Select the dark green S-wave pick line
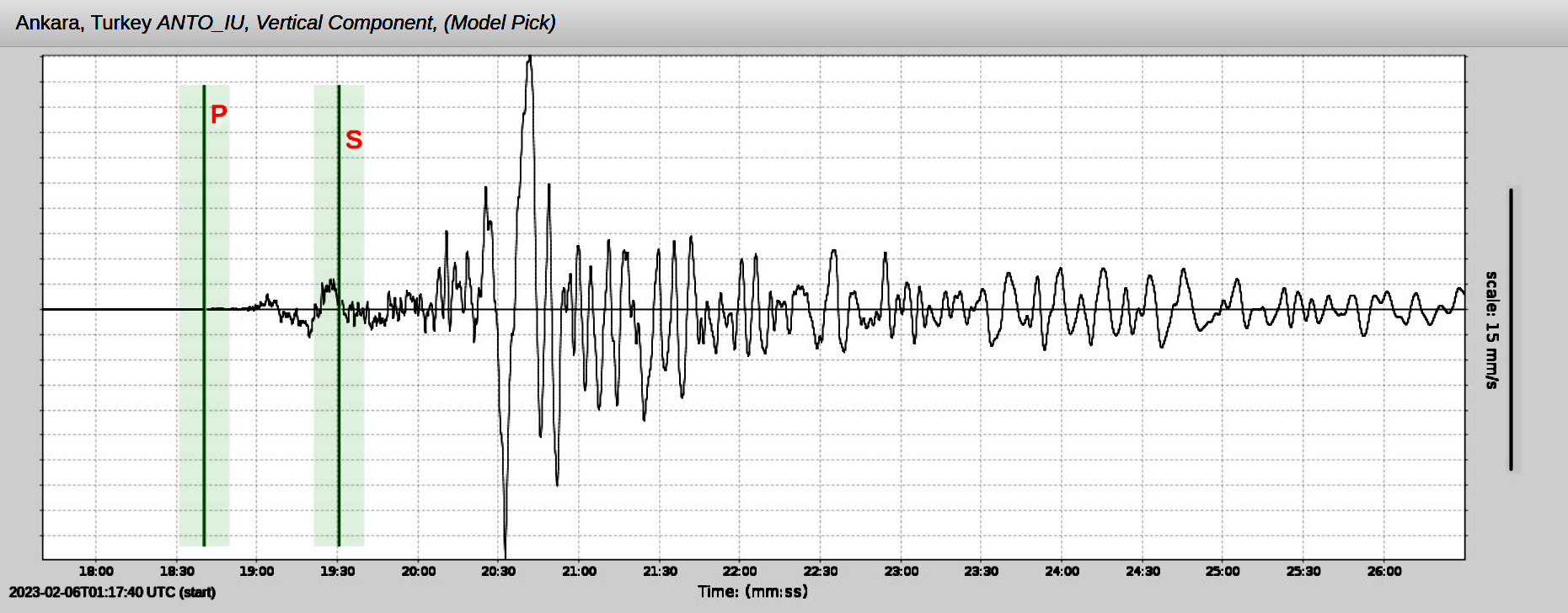This screenshot has width=1568, height=613. tap(339, 421)
